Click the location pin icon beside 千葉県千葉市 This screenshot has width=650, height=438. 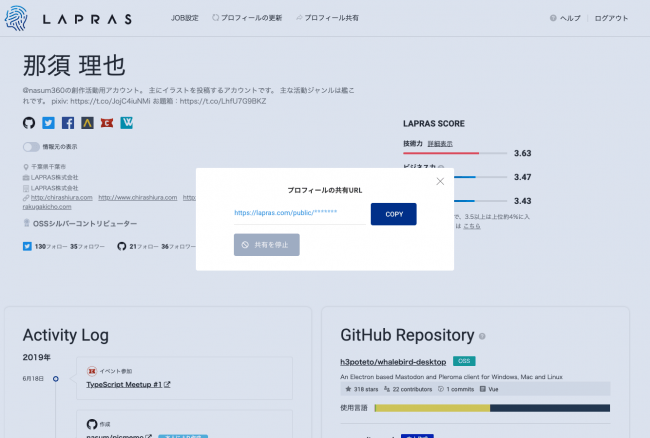click(x=26, y=167)
